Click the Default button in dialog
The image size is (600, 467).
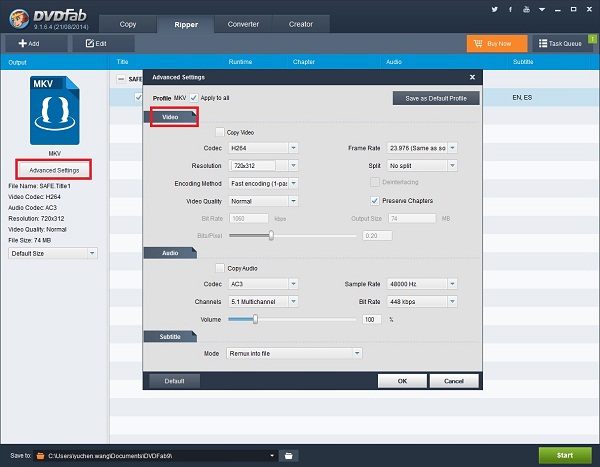pos(174,381)
